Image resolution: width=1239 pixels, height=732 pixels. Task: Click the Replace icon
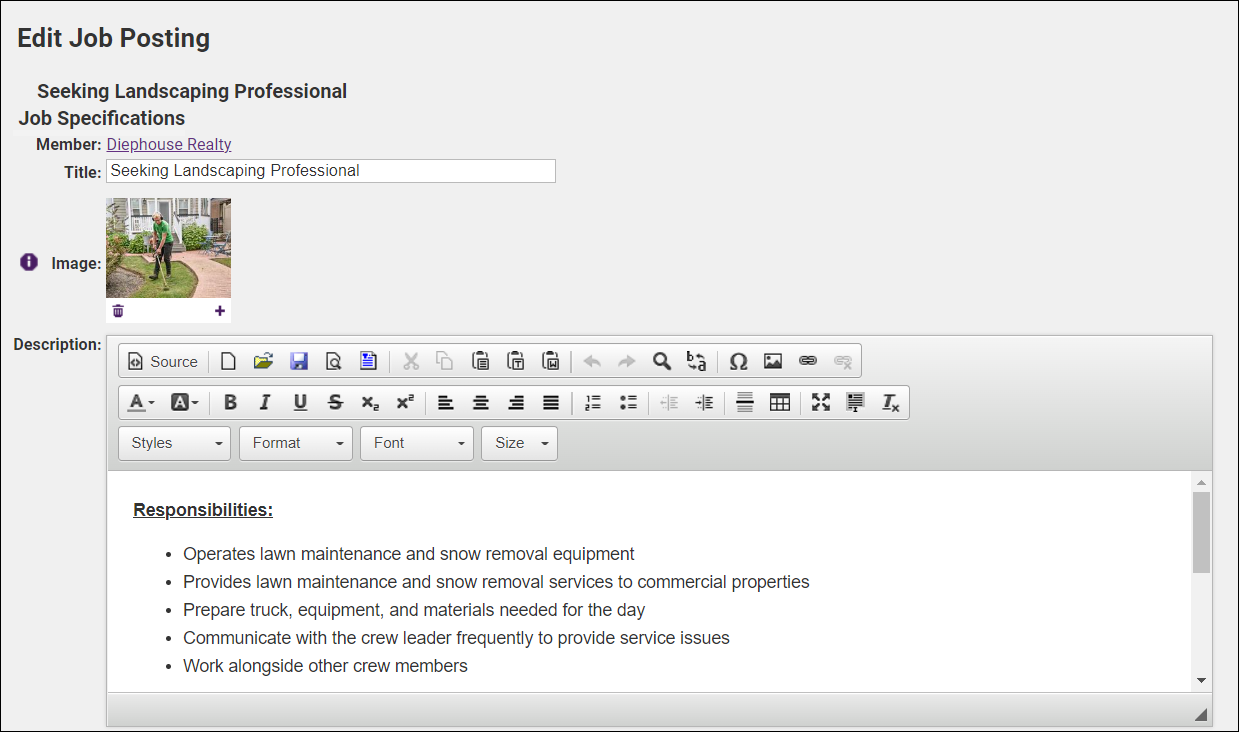coord(697,362)
